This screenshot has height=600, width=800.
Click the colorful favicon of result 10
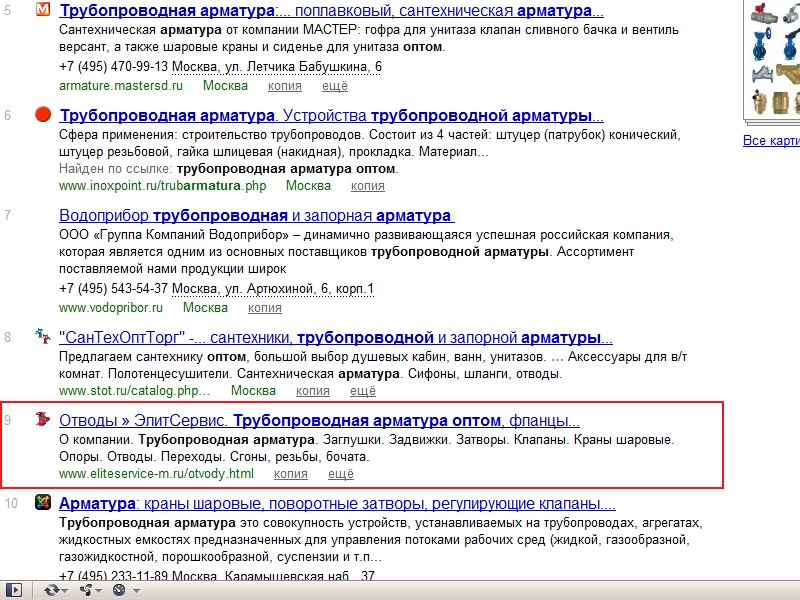(x=43, y=502)
